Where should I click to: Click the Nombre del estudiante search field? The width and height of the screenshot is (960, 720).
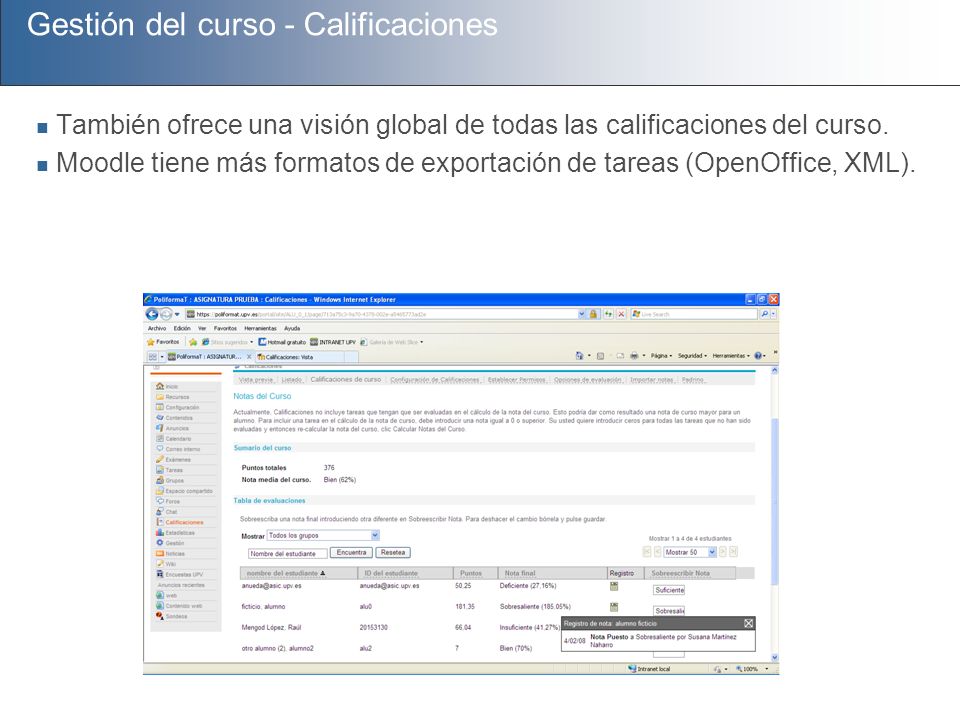point(287,553)
